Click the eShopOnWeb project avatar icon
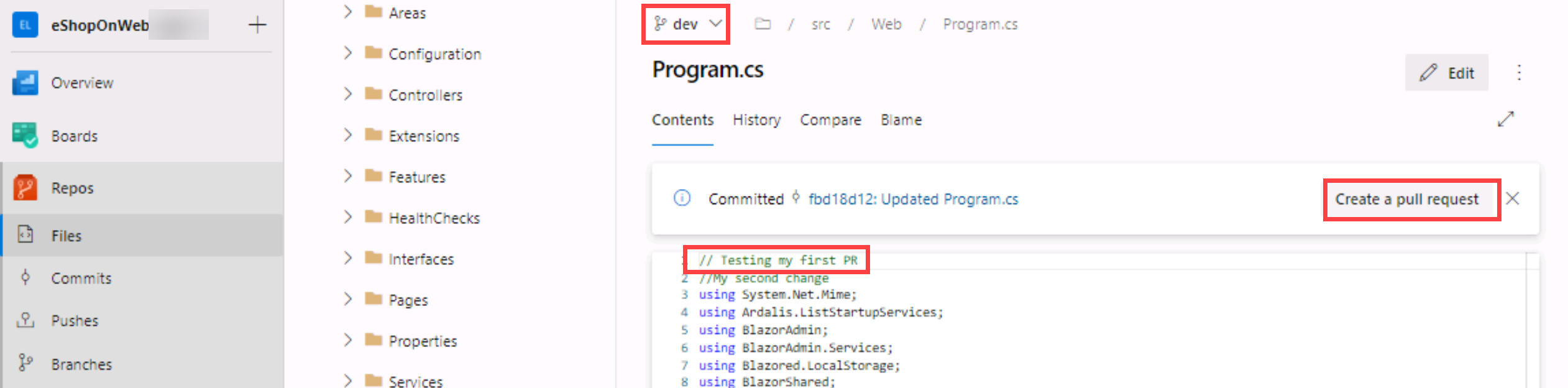This screenshot has height=388, width=1568. pyautogui.click(x=25, y=25)
